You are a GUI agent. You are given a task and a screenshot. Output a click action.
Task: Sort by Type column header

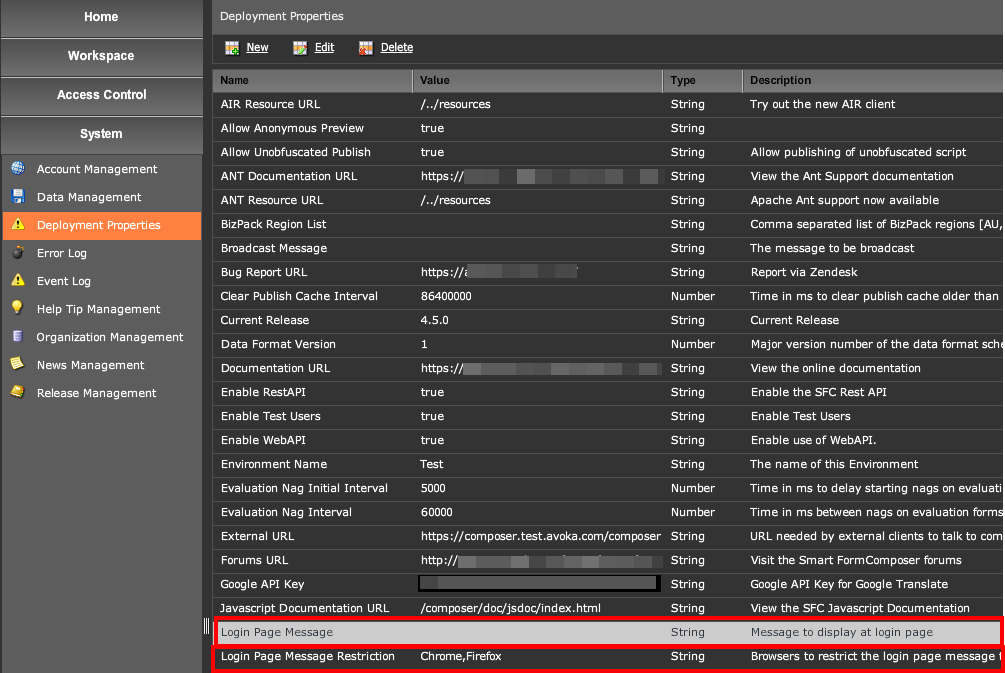703,80
